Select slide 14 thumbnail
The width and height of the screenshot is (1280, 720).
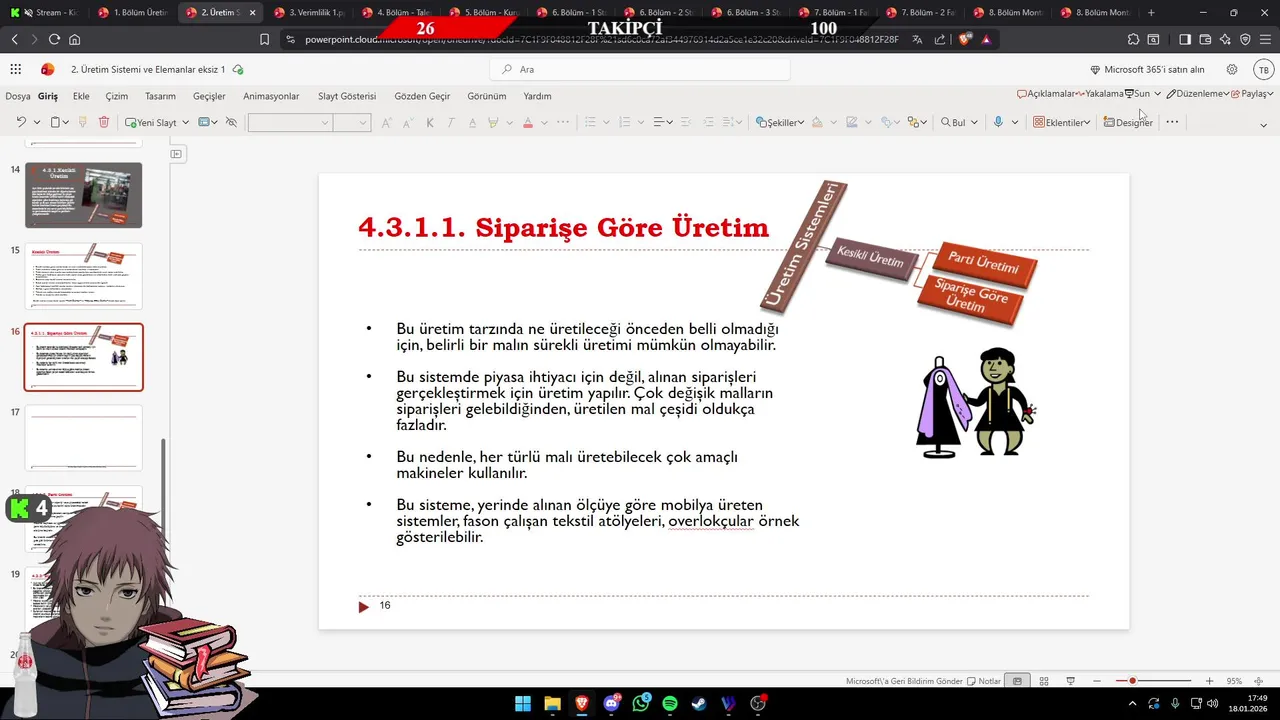[83, 195]
